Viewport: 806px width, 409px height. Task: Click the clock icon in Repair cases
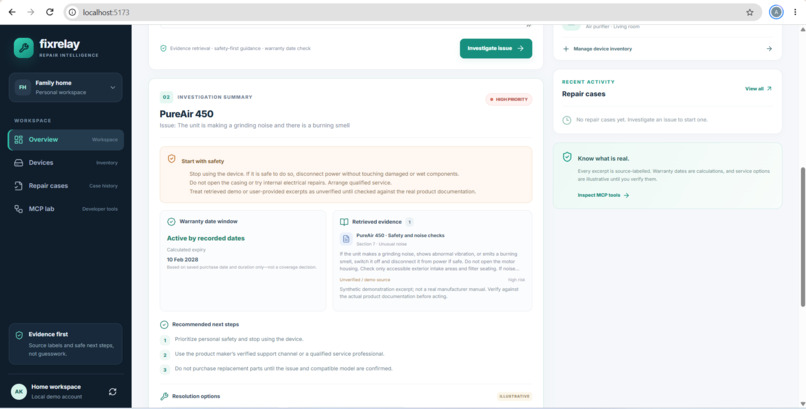click(x=566, y=120)
